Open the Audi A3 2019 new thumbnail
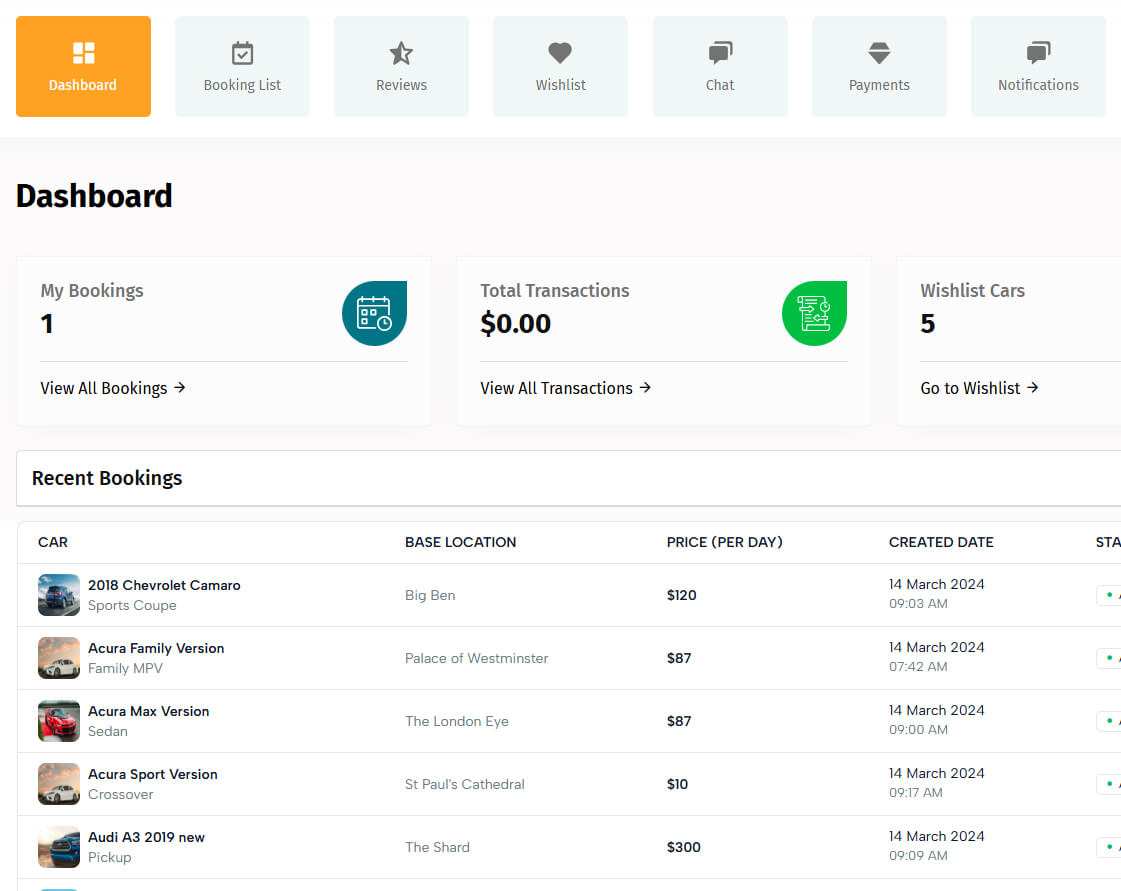The image size is (1121, 891). click(59, 847)
